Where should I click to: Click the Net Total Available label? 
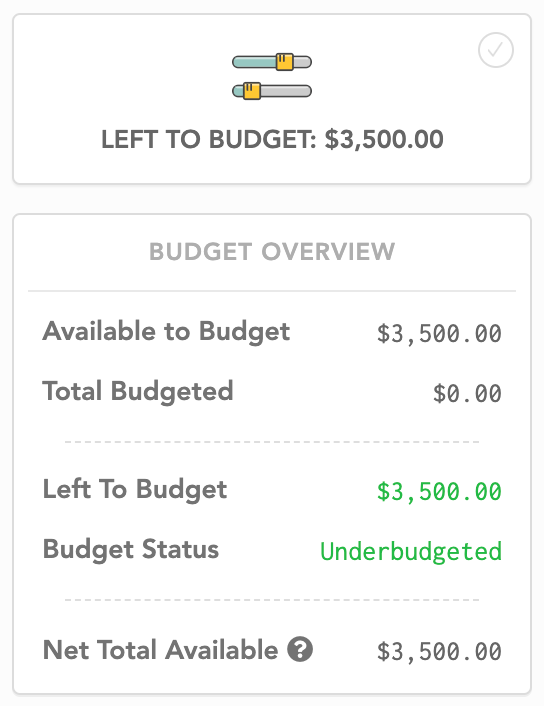[x=160, y=650]
